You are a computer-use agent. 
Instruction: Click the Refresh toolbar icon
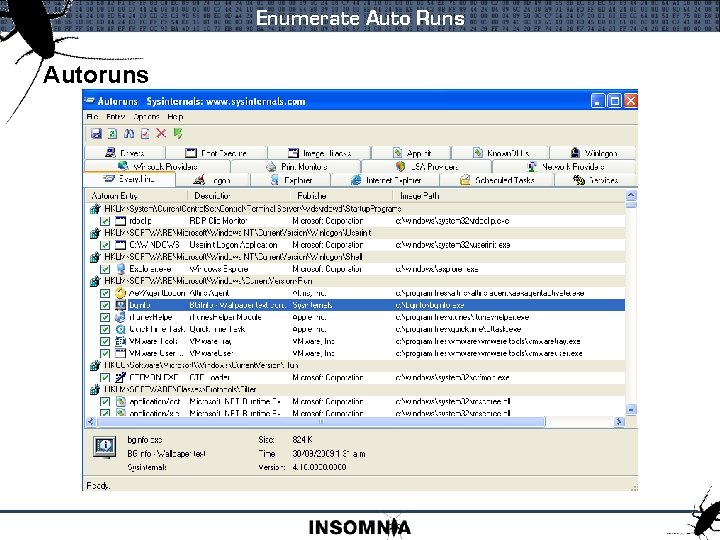[x=112, y=134]
